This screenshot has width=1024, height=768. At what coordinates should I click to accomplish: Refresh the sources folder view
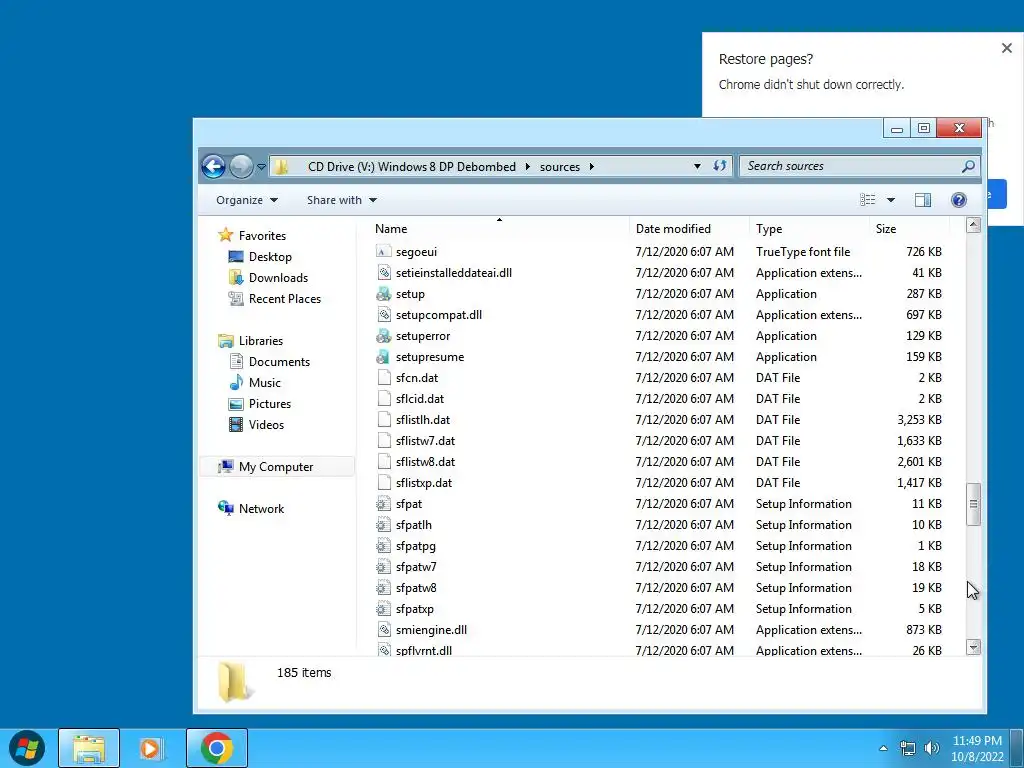point(720,166)
